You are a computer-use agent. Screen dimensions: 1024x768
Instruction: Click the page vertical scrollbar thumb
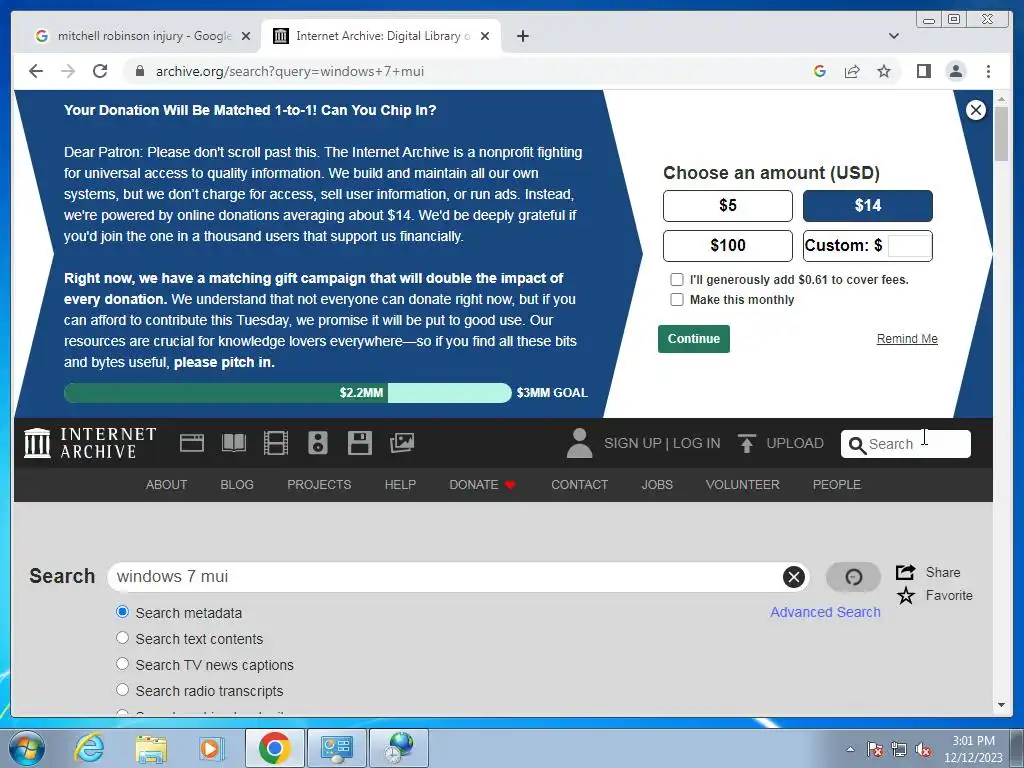click(1001, 133)
